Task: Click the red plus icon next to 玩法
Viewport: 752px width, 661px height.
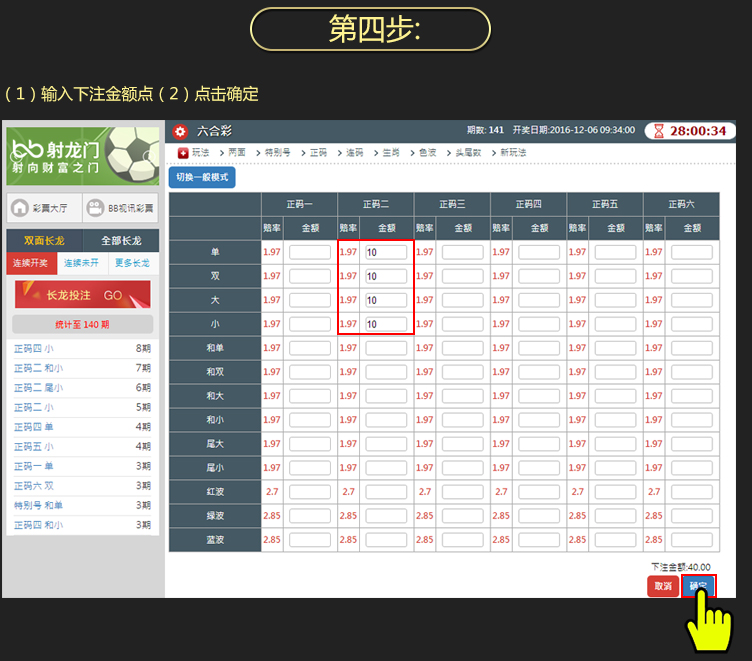Action: pyautogui.click(x=183, y=153)
